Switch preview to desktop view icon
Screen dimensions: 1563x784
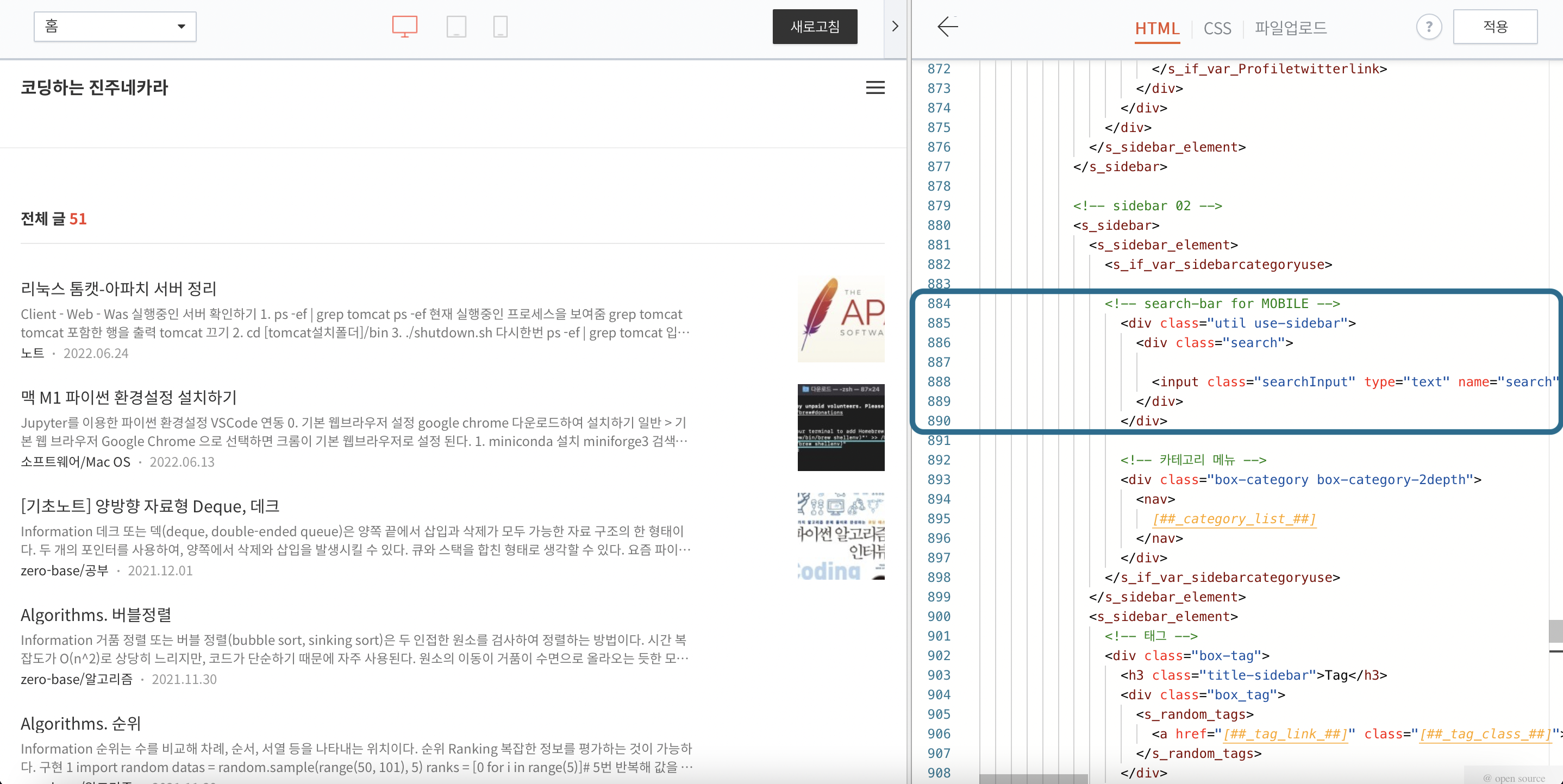coord(405,27)
